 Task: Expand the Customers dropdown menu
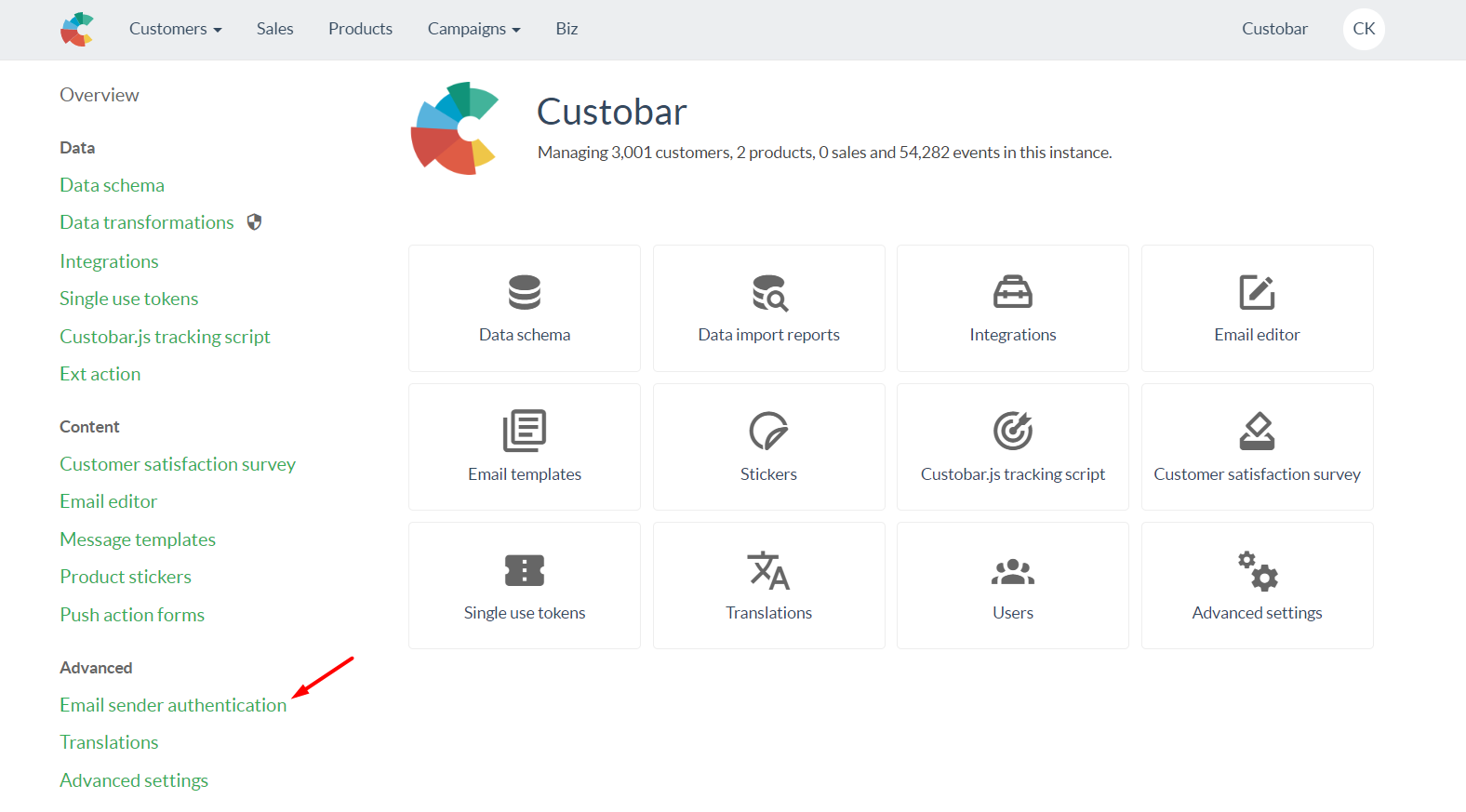(176, 29)
